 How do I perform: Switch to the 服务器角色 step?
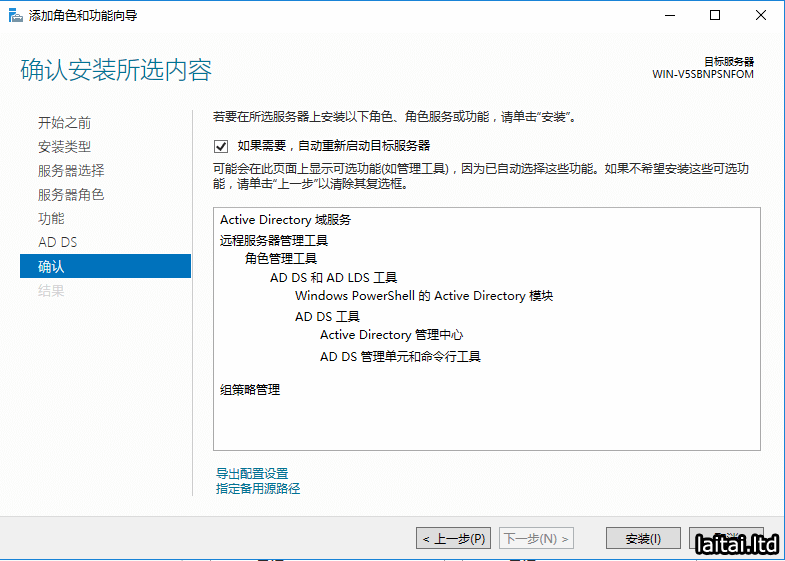click(70, 195)
